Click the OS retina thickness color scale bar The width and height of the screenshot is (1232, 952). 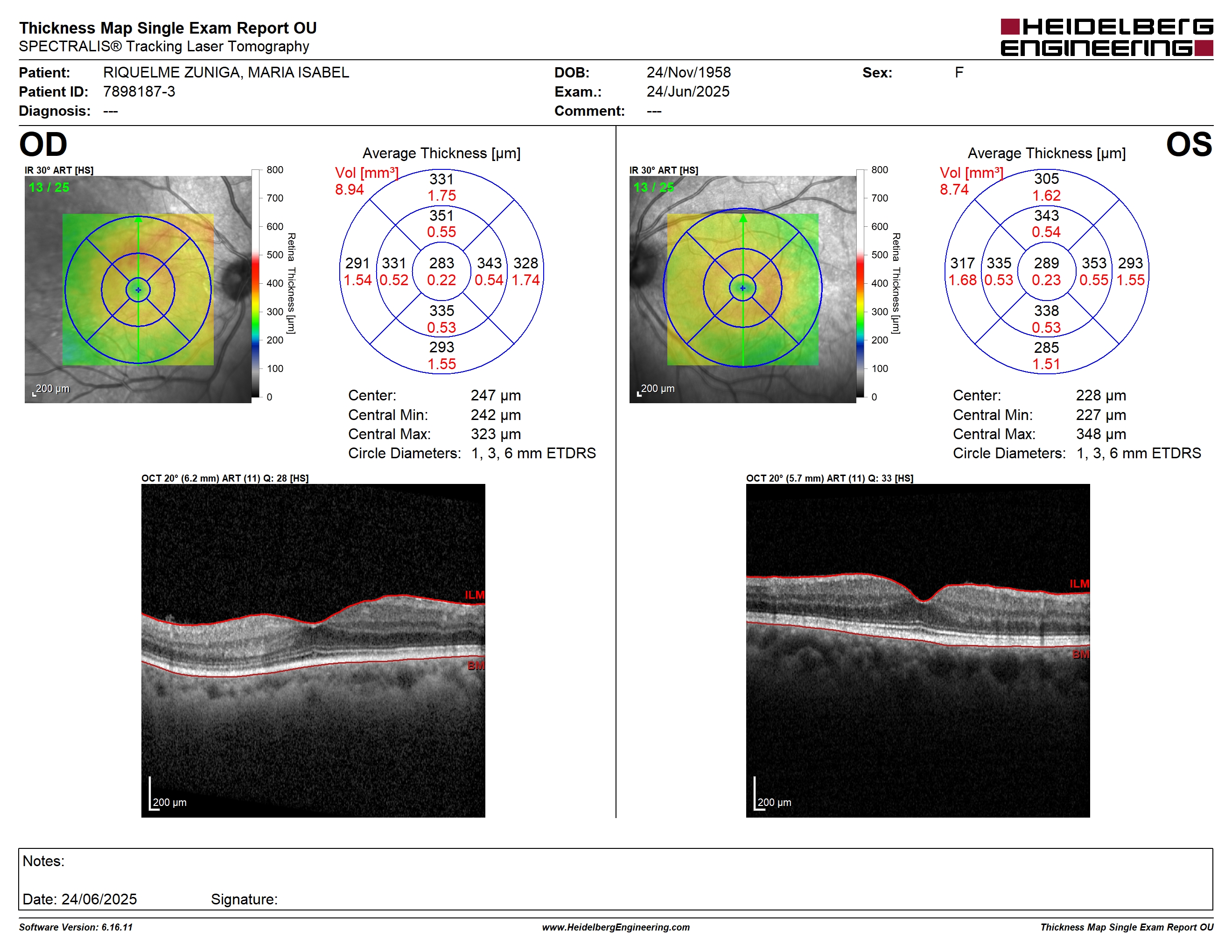860,283
